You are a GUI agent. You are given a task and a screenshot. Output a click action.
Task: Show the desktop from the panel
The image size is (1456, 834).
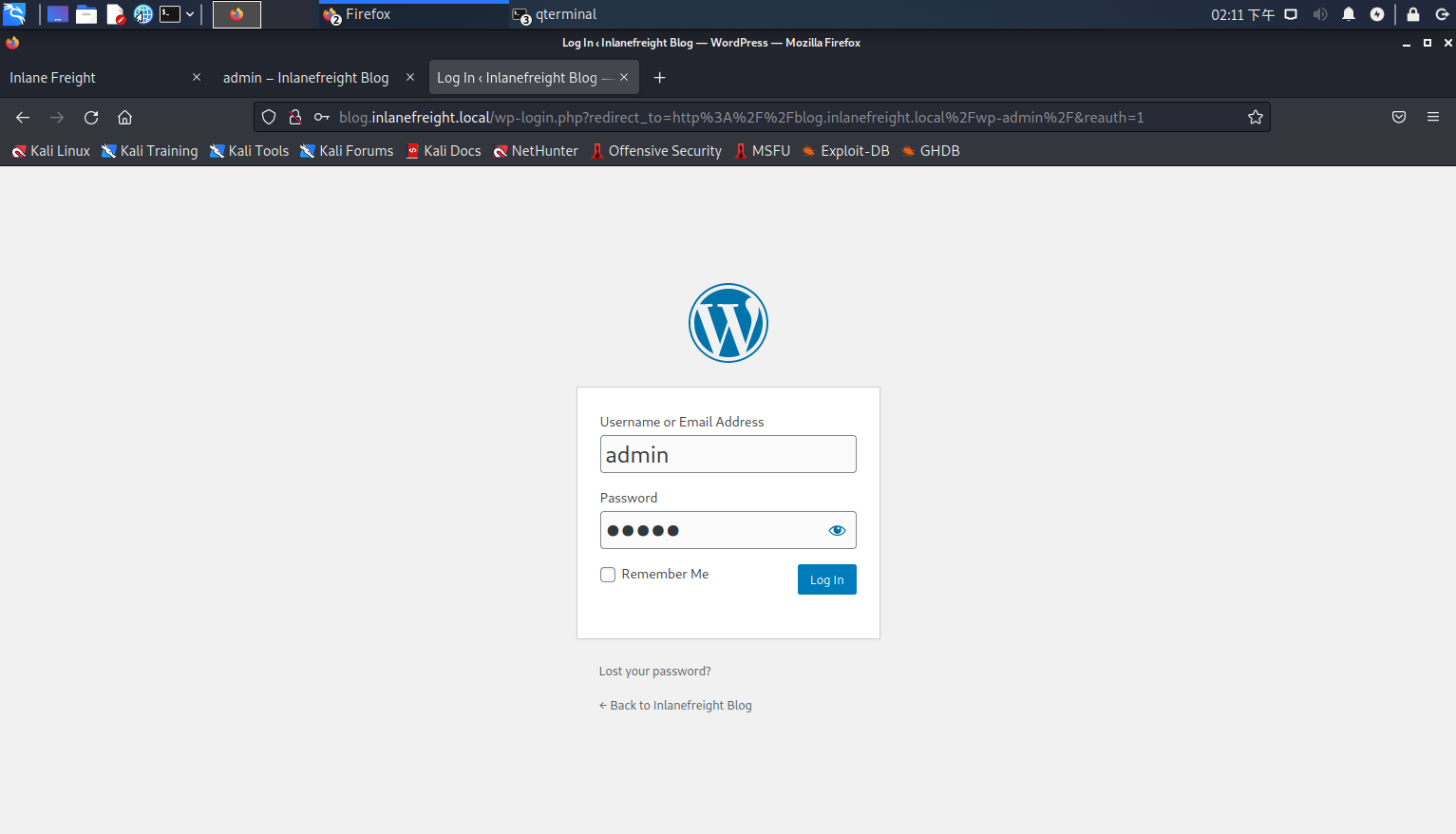pos(58,14)
